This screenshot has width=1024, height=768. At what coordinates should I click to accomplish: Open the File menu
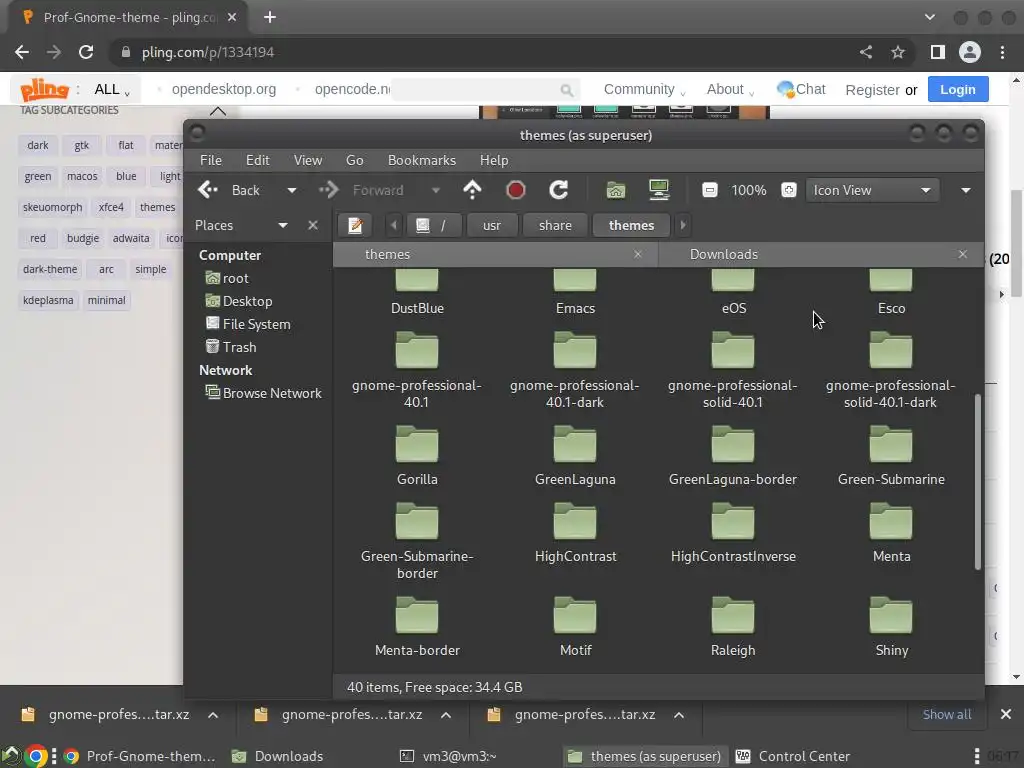point(210,160)
